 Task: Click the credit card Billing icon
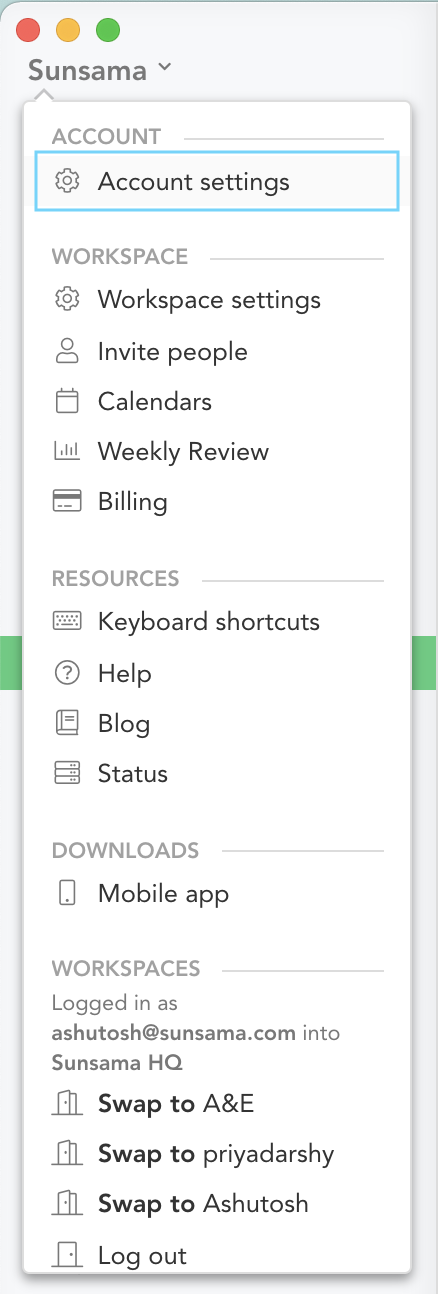(67, 501)
